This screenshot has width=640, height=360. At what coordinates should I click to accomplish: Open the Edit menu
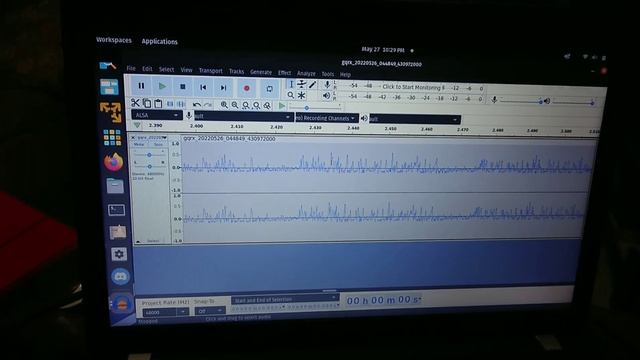pos(147,69)
